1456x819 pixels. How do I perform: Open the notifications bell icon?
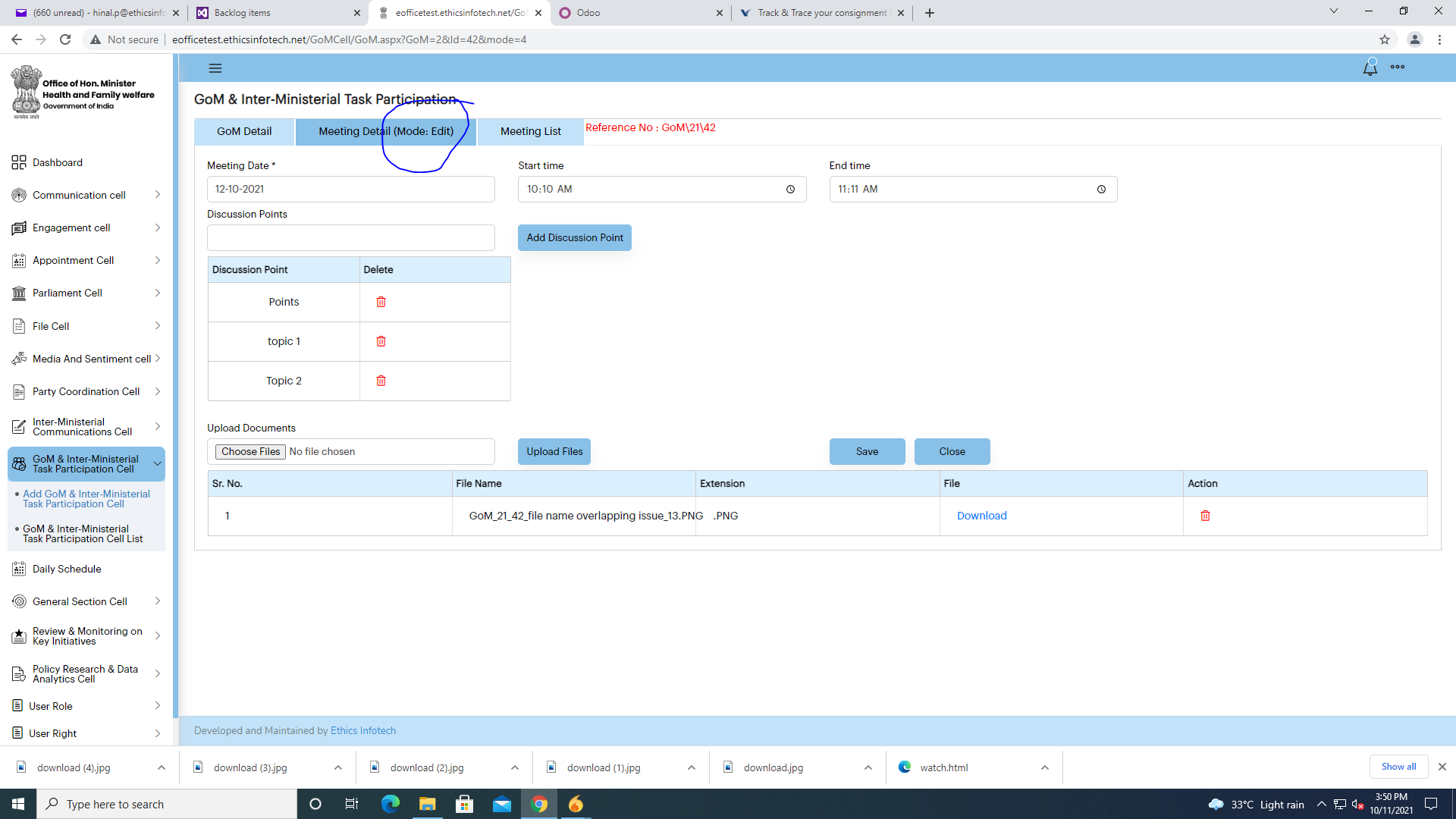[x=1370, y=67]
